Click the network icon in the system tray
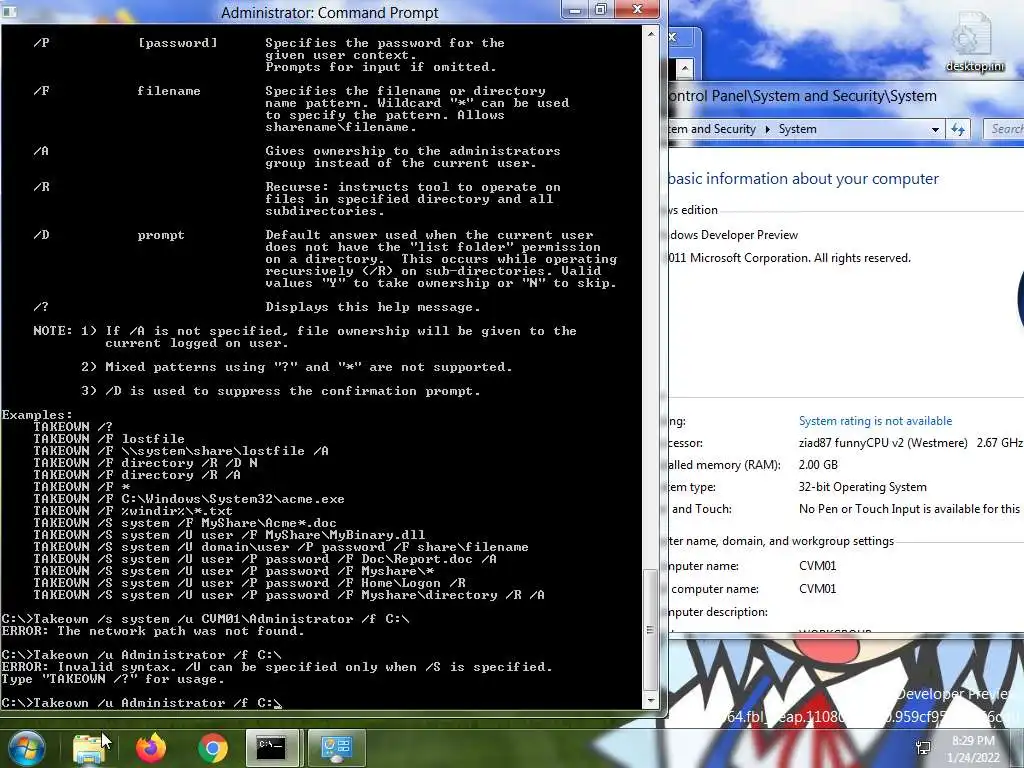The image size is (1024, 768). [923, 748]
